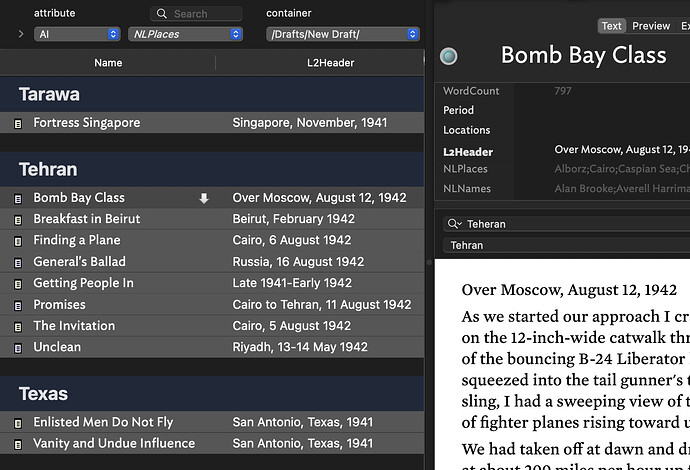The height and width of the screenshot is (470, 690).
Task: Click the magnifier icon in Search field
Action: [161, 14]
